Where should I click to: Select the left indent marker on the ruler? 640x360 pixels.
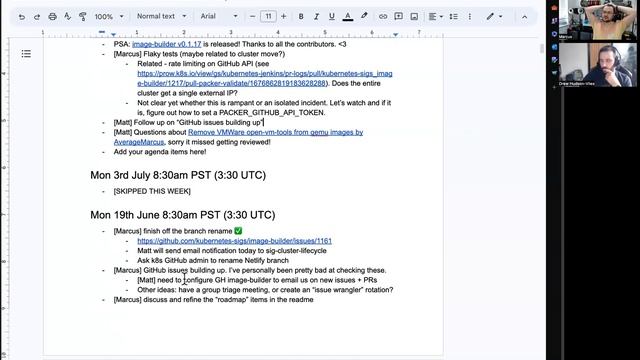pyautogui.click(x=113, y=35)
